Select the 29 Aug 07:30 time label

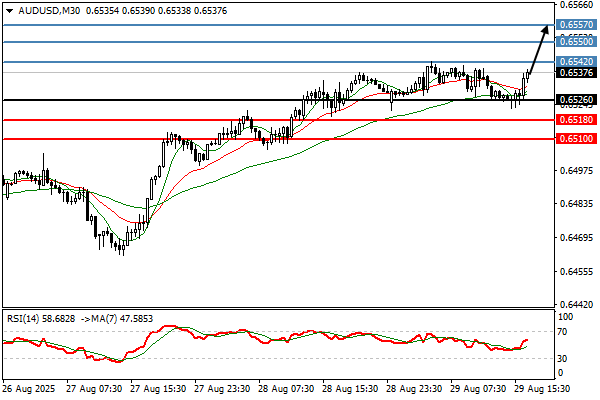point(478,389)
